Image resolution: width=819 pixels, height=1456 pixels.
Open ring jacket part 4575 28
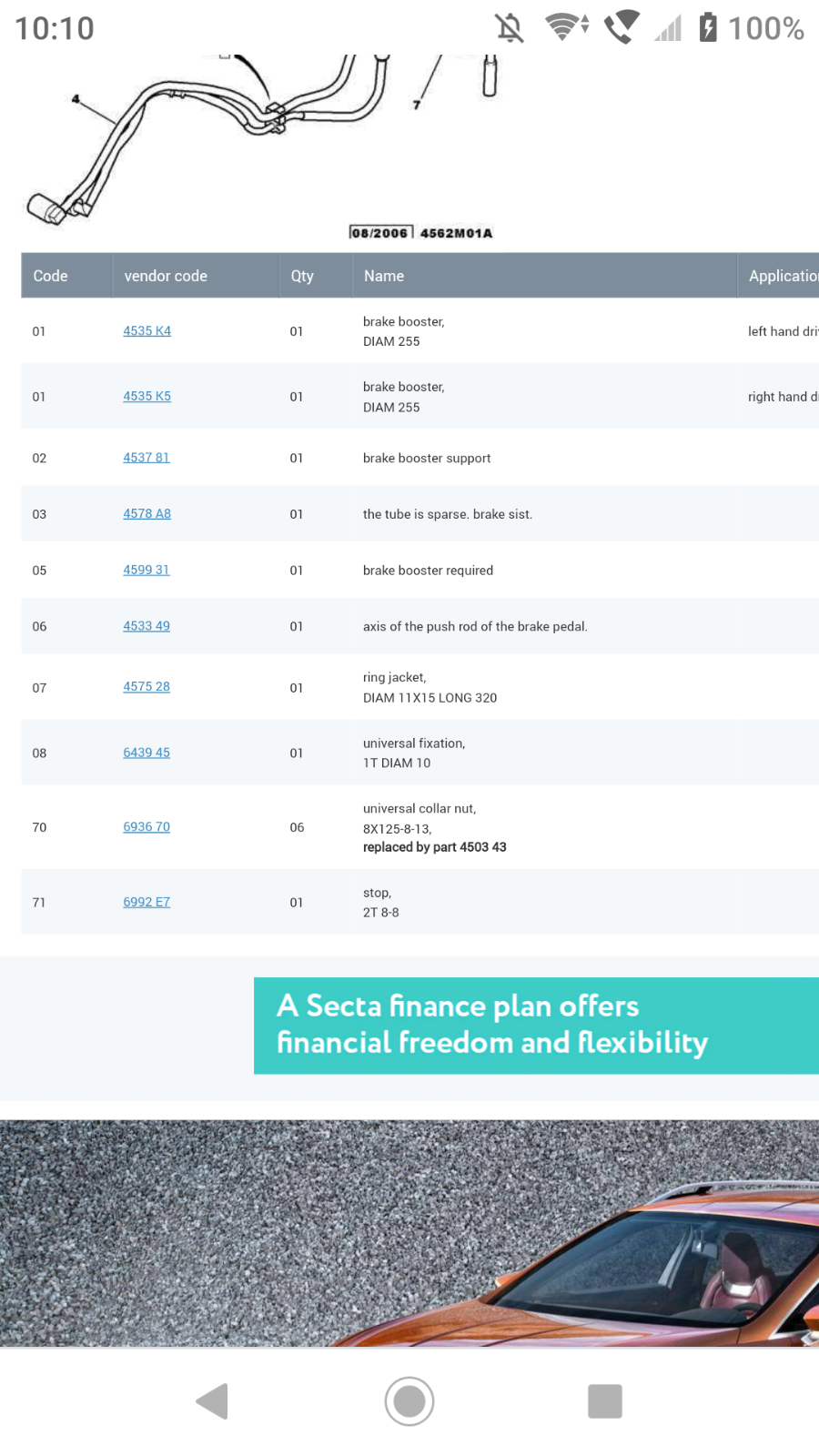click(x=147, y=687)
